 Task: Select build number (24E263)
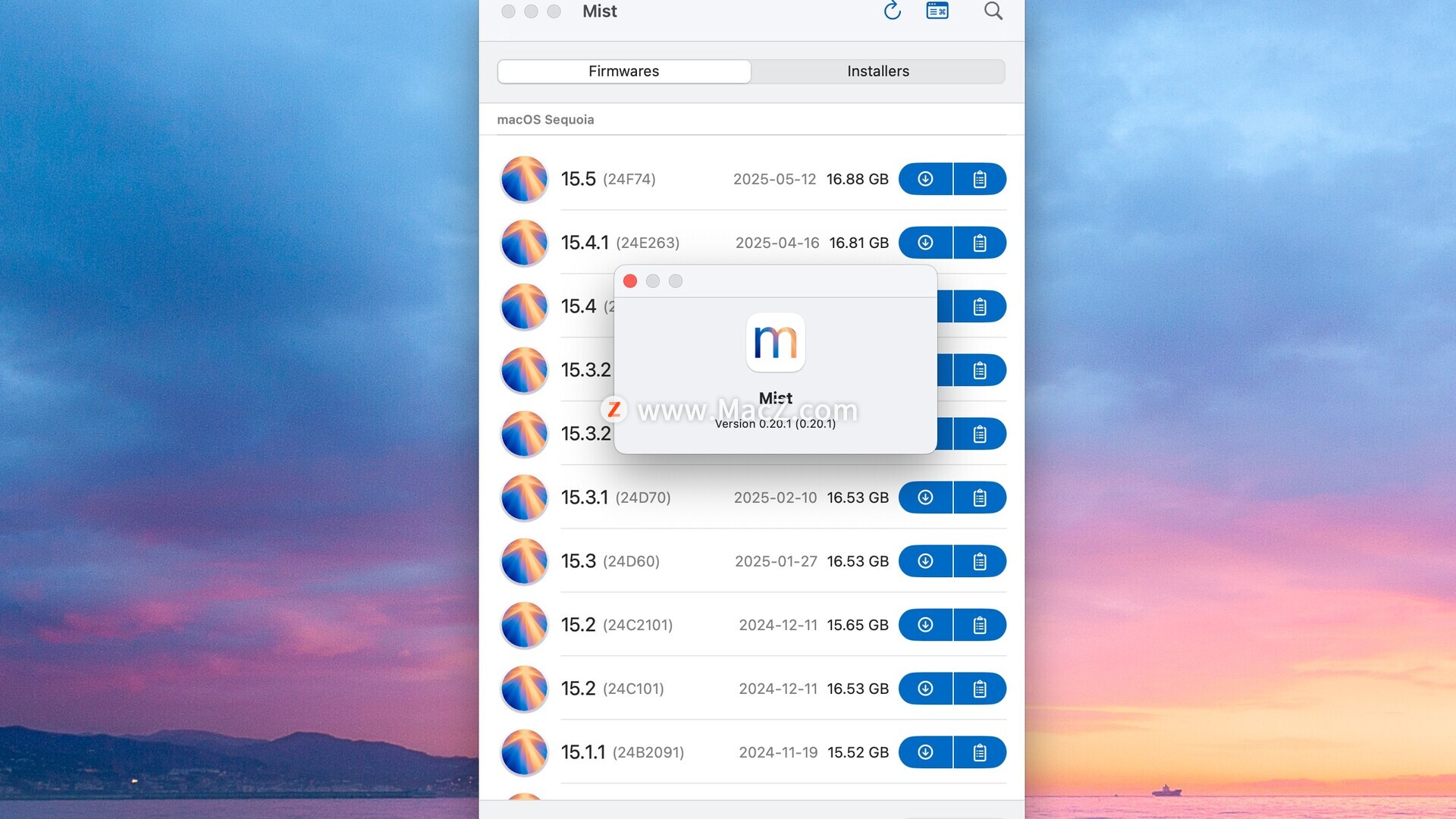[x=648, y=243]
